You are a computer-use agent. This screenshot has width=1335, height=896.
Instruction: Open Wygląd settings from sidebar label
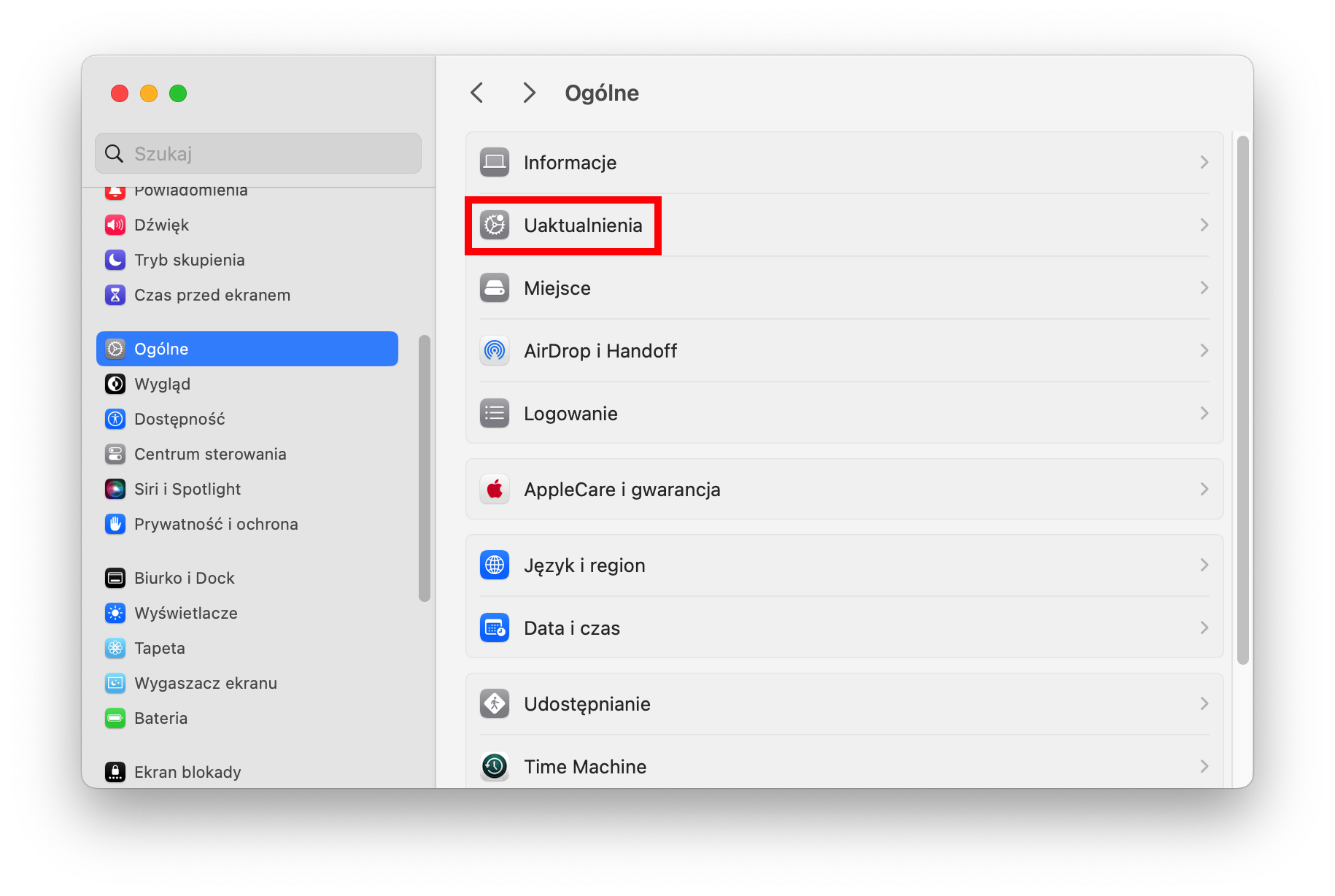162,385
